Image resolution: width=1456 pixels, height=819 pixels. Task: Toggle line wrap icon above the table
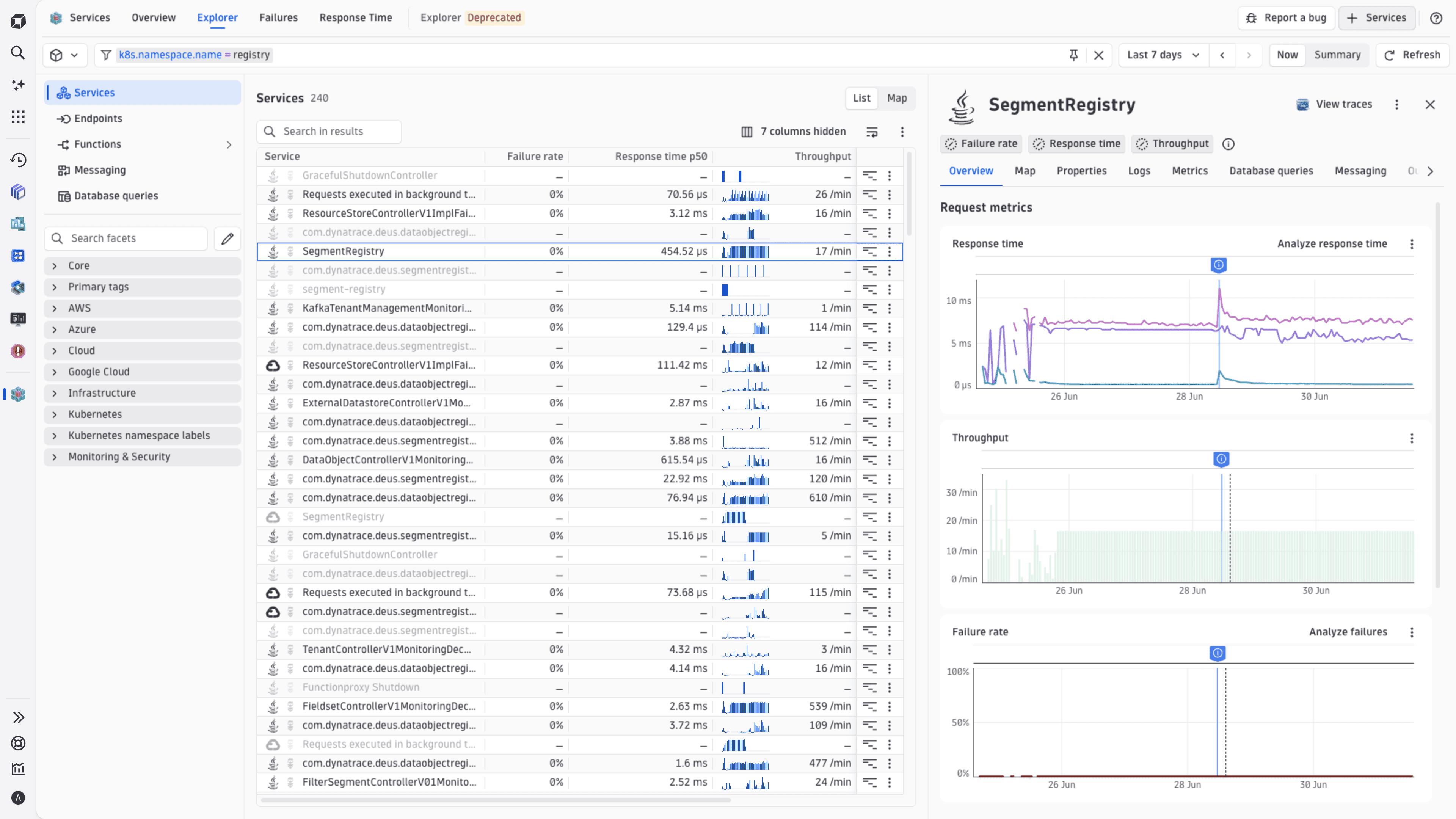(x=872, y=132)
